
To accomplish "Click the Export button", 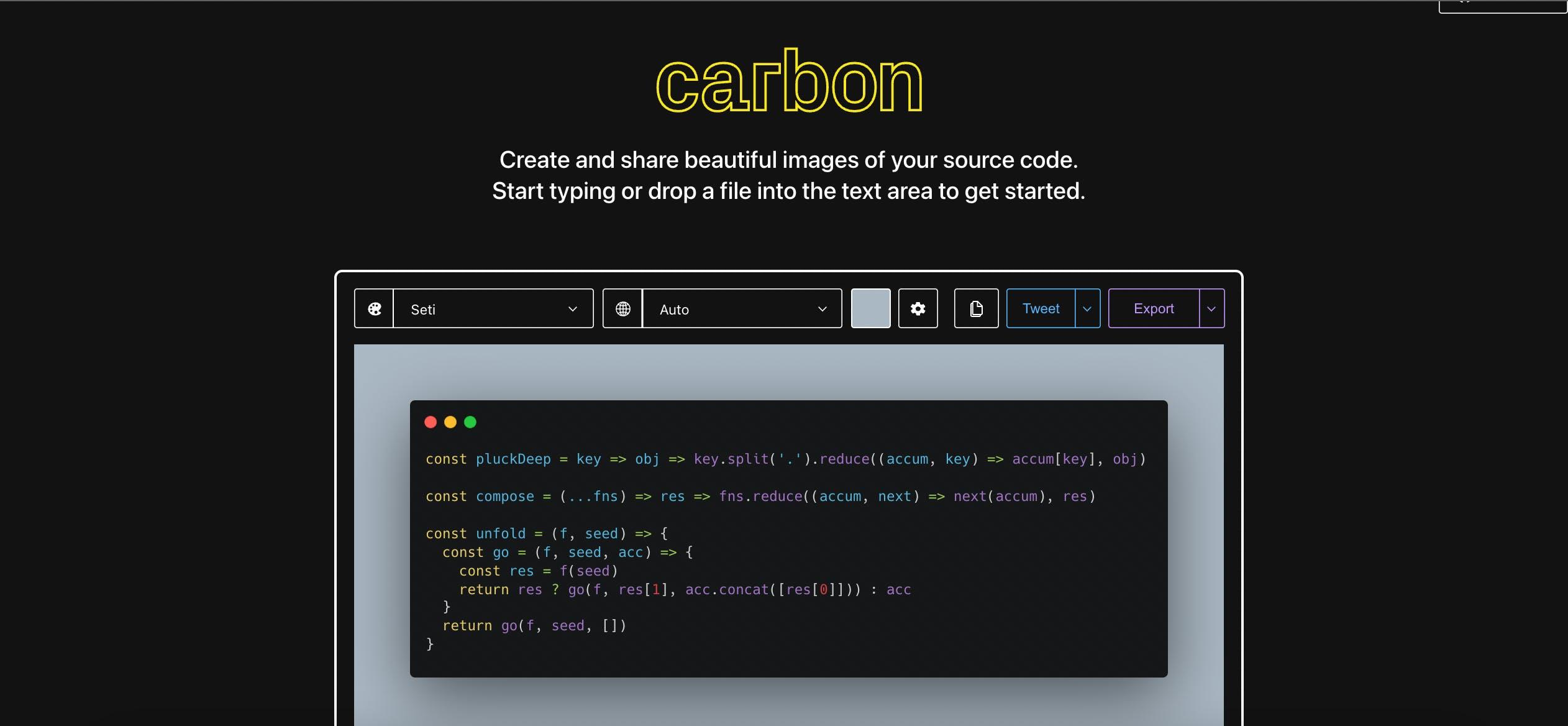I will pos(1154,309).
